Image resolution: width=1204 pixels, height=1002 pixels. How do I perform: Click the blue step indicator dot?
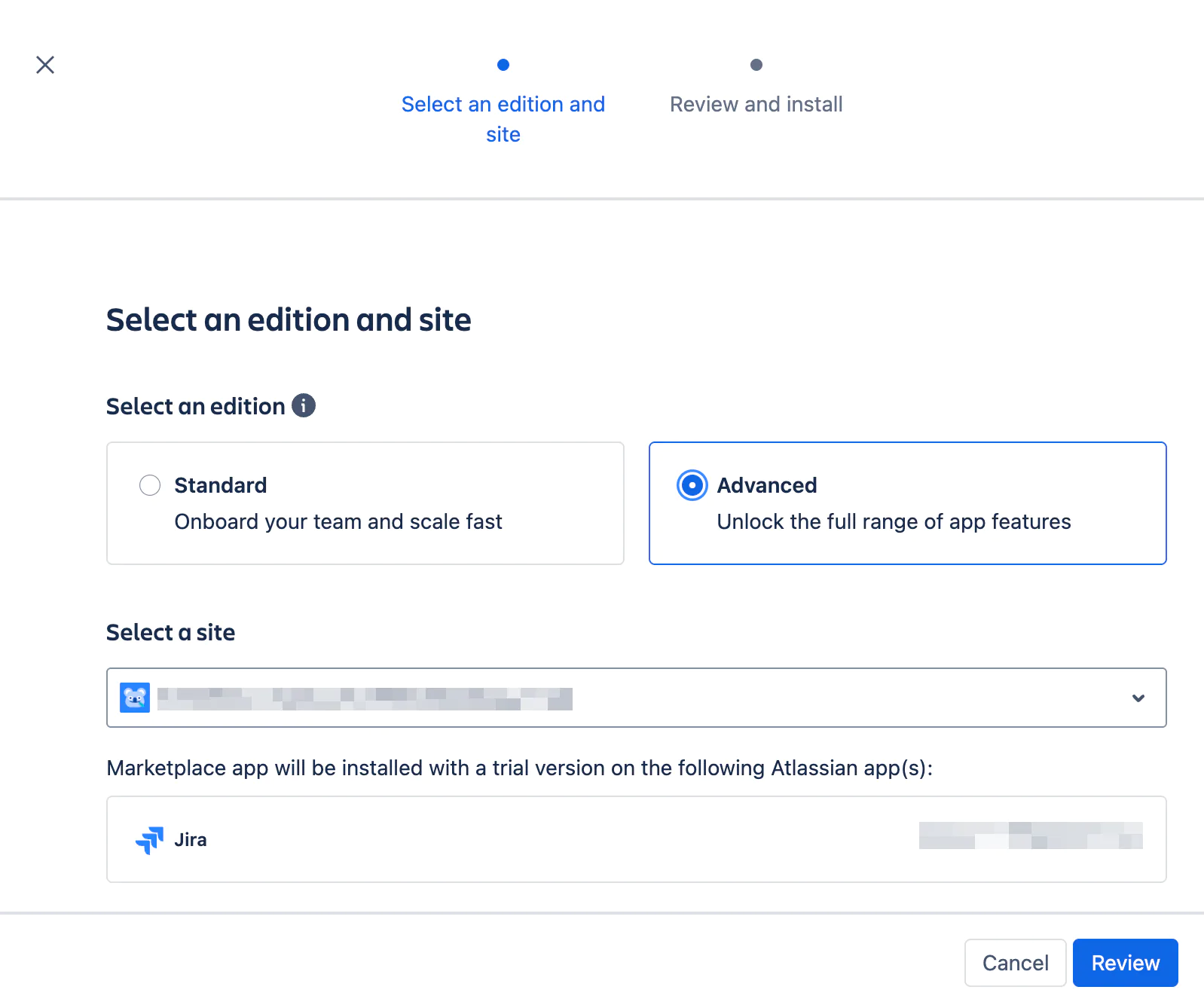pos(503,65)
